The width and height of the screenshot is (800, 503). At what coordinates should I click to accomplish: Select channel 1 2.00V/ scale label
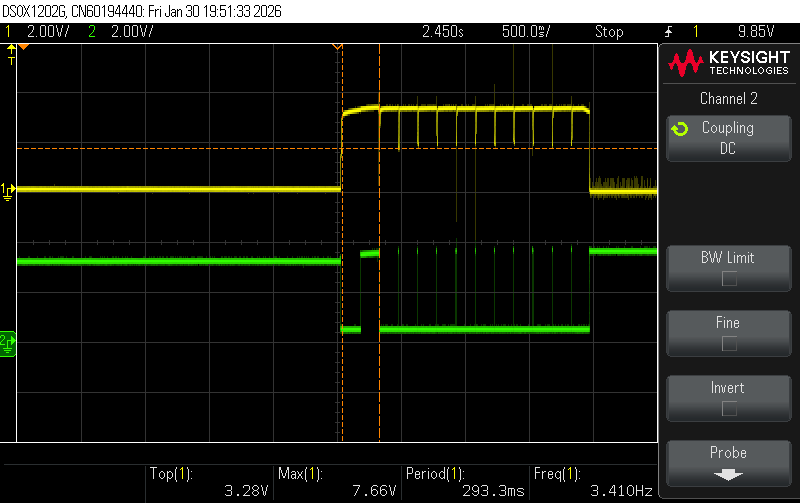(x=47, y=32)
